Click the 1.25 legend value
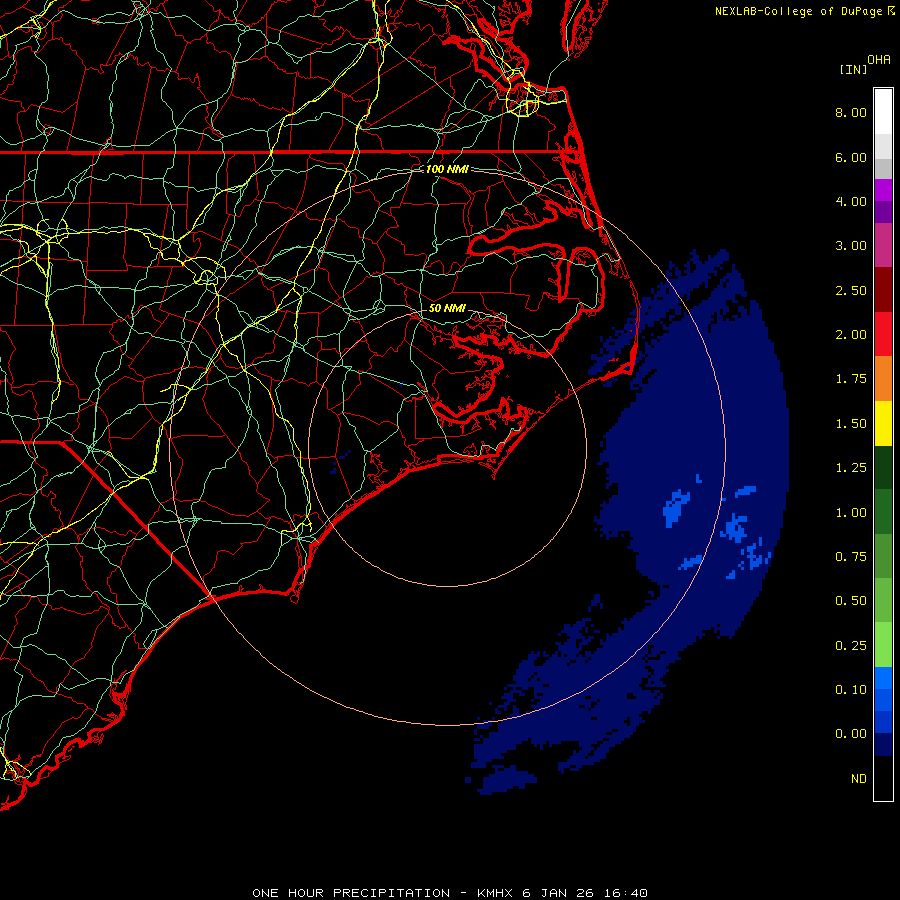Viewport: 900px width, 900px height. [851, 468]
